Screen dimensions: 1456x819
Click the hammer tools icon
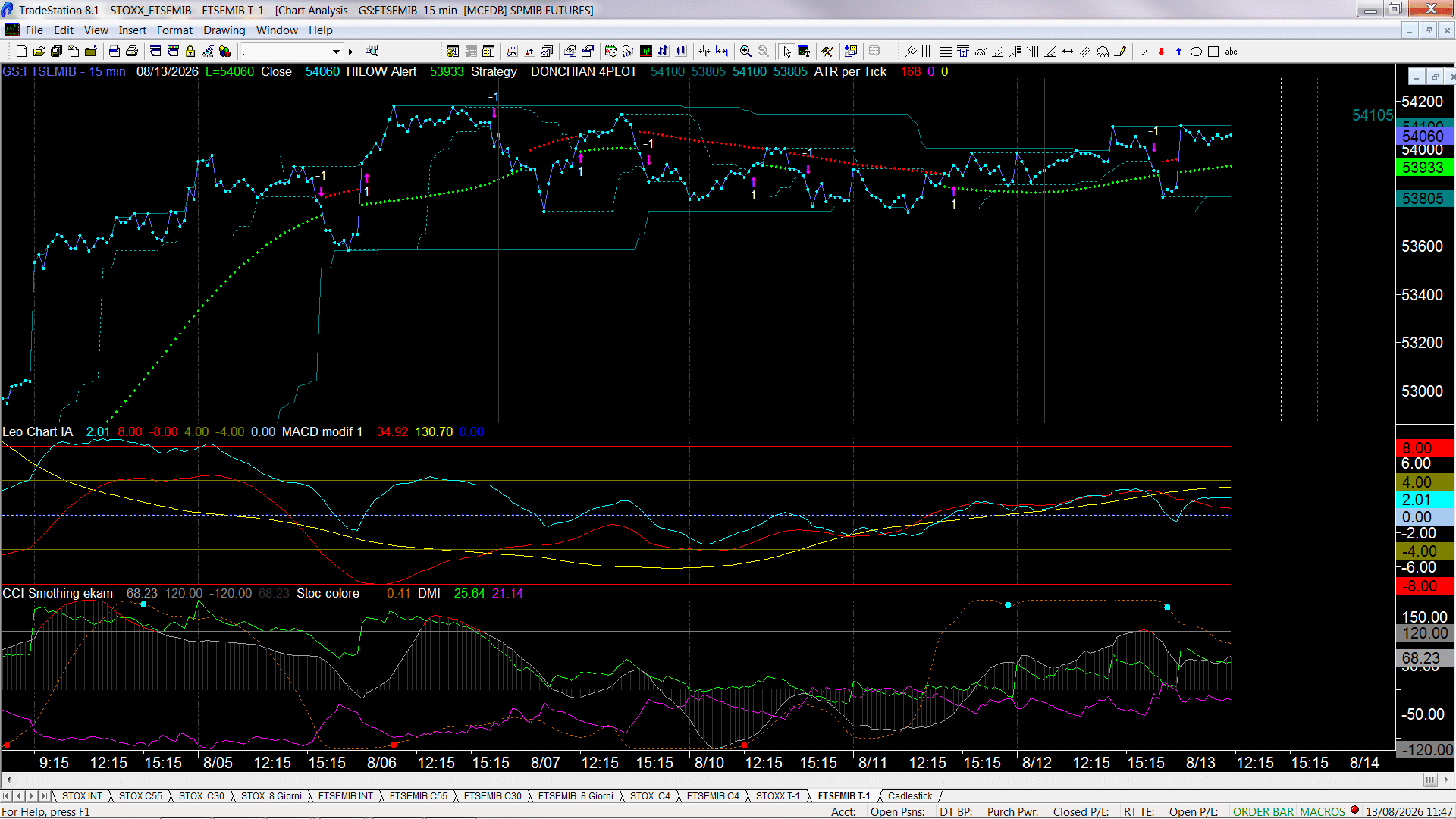pos(827,52)
